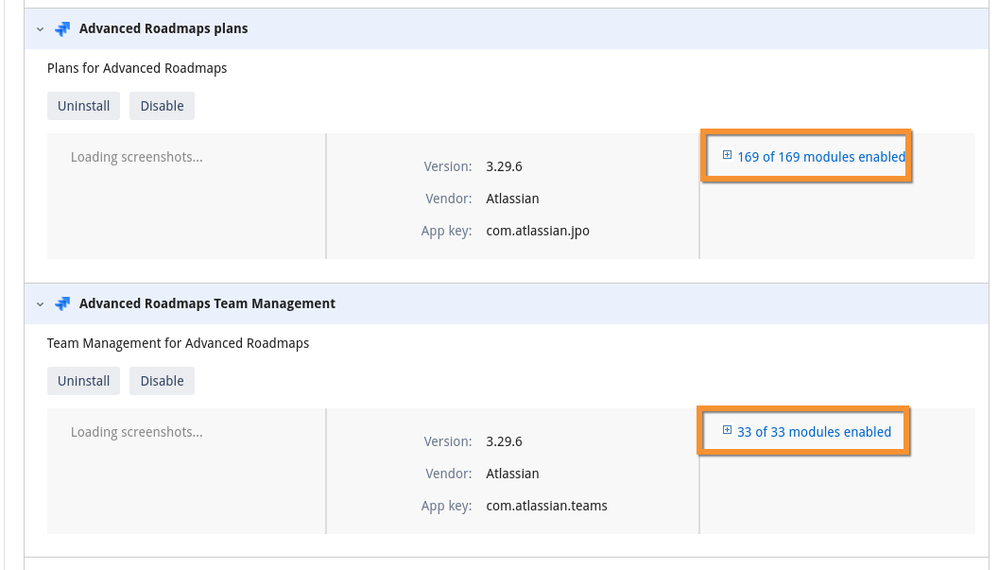Click Loading screenshots placeholder in plans panel
The image size is (998, 570).
pyautogui.click(x=136, y=157)
